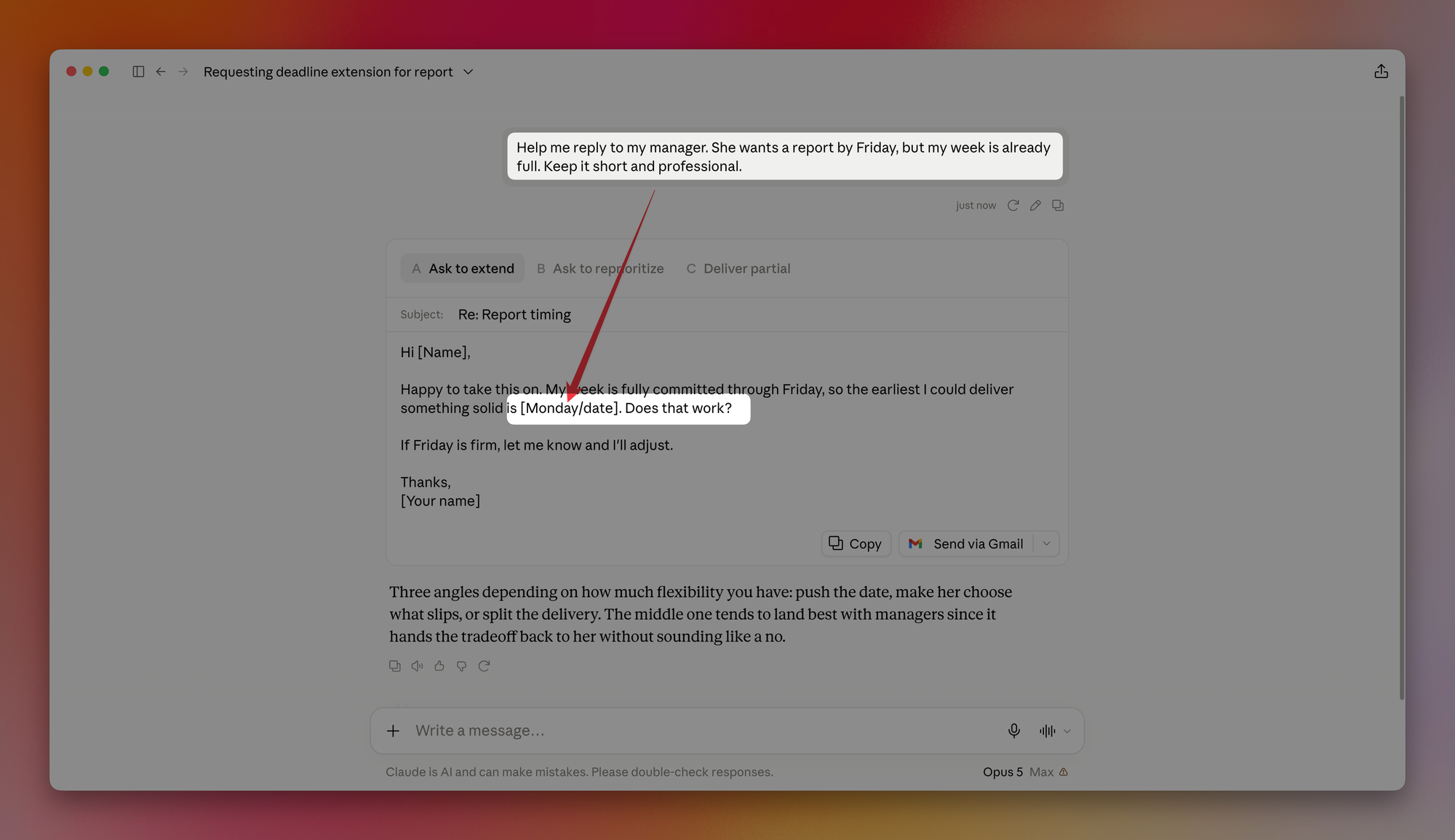Expand the voice mode chevron in the message box
1455x840 pixels.
pyautogui.click(x=1067, y=731)
